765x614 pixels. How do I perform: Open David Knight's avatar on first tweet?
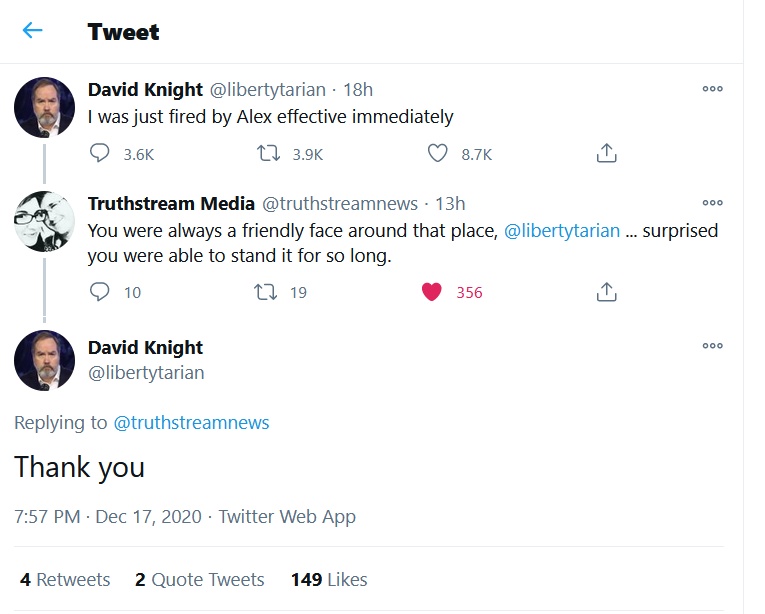coord(44,107)
